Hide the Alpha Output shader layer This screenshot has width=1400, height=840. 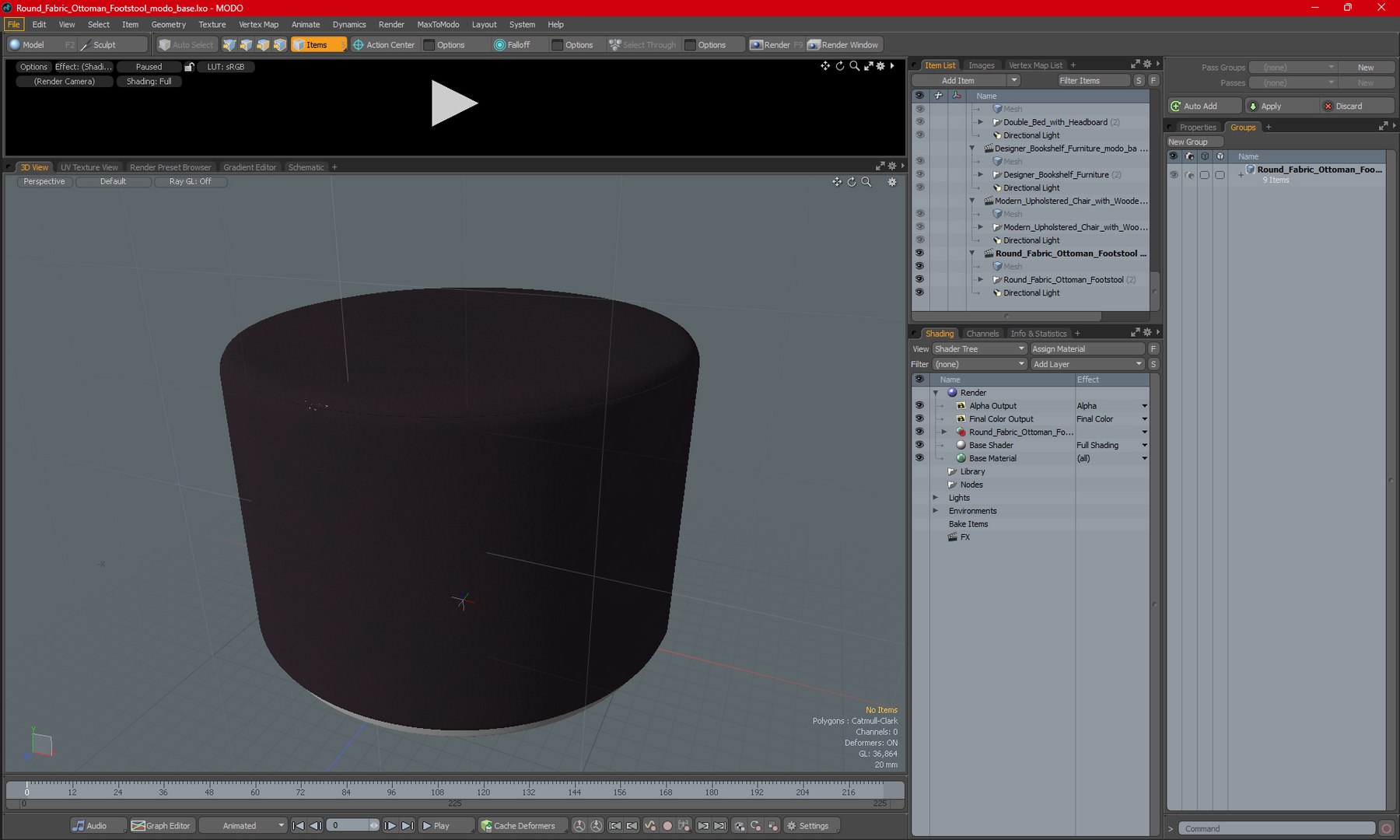tap(919, 406)
